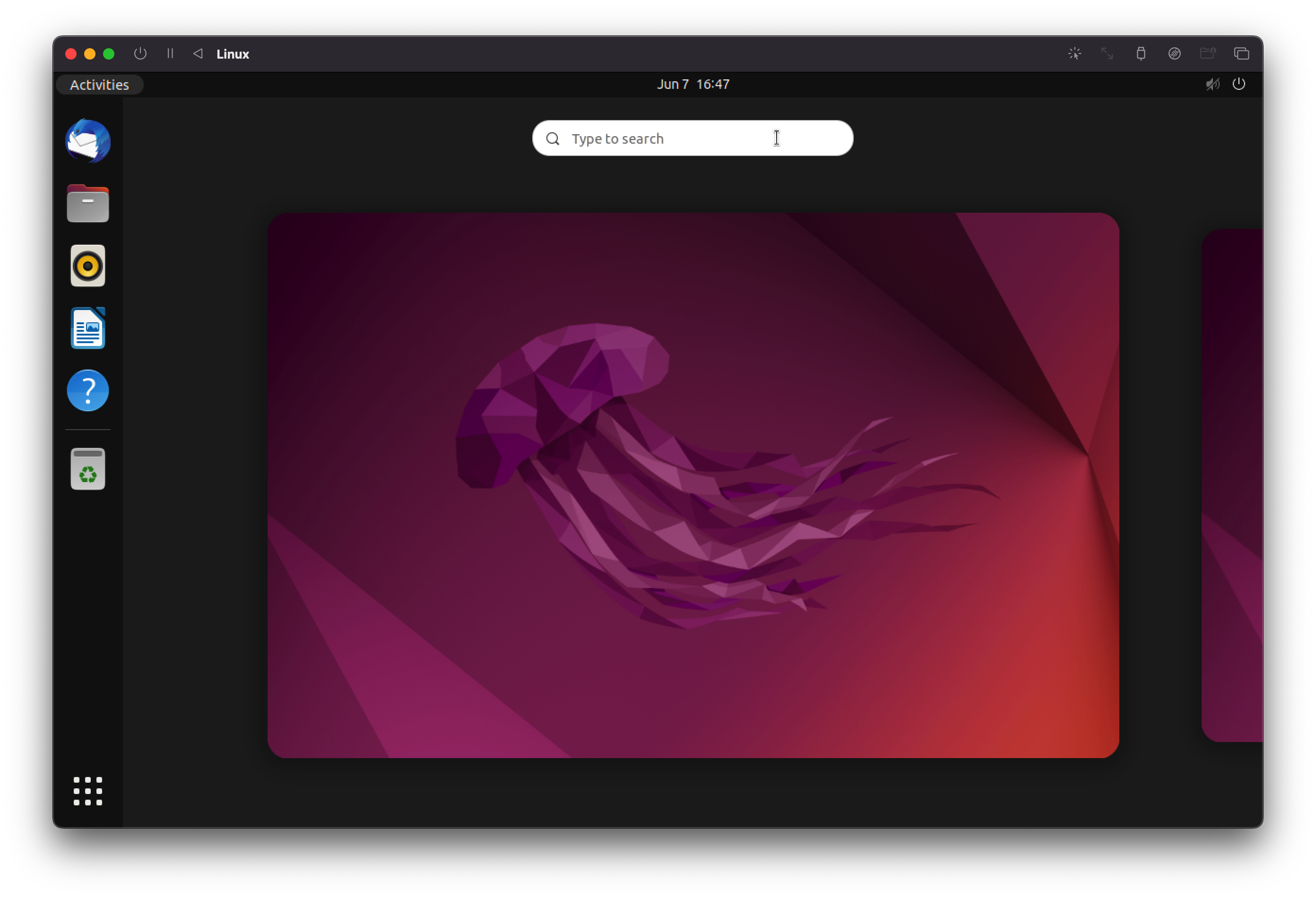The width and height of the screenshot is (1316, 898).
Task: Open the VM windows list button
Action: pos(1241,54)
